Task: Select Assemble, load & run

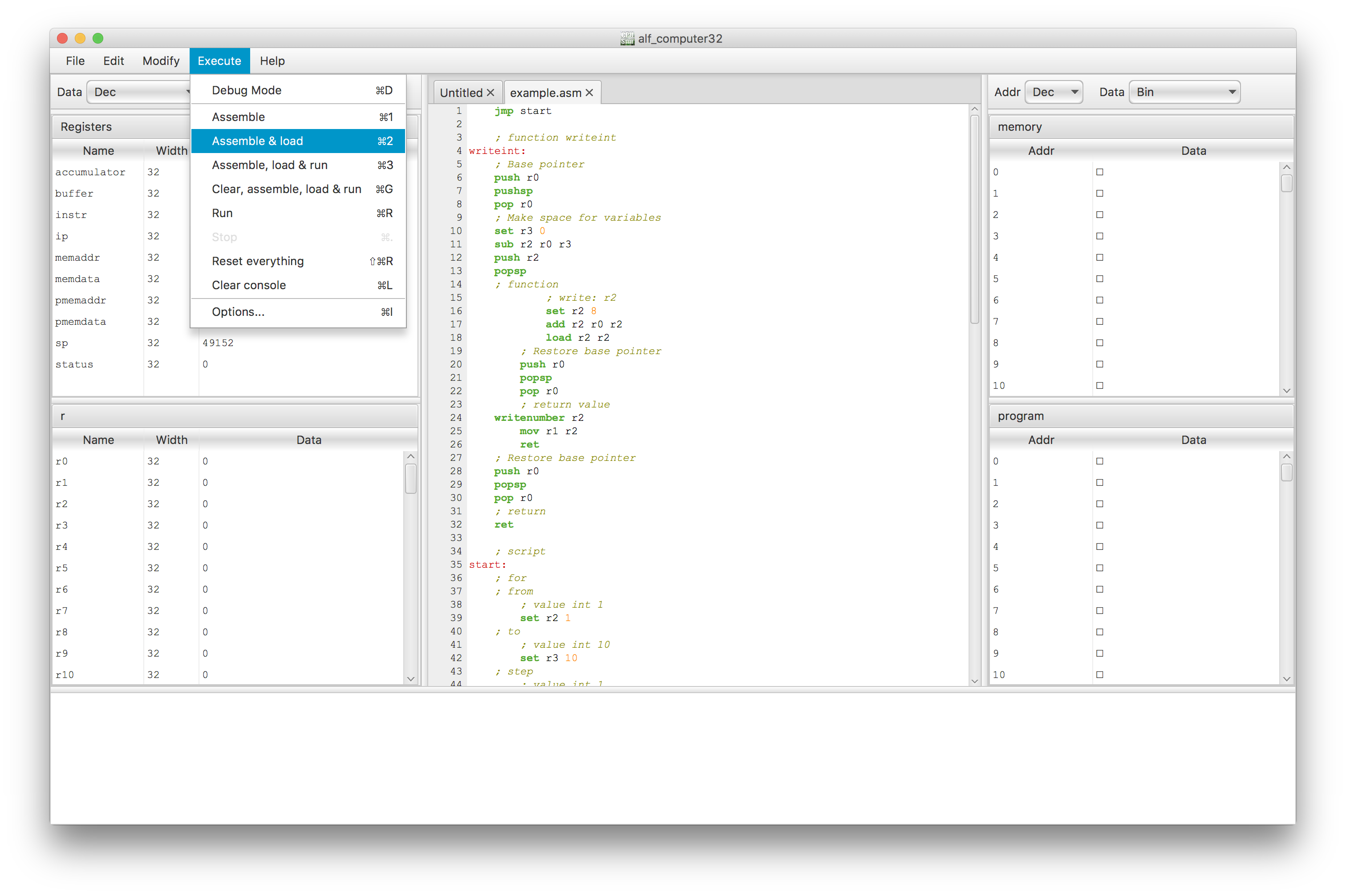Action: click(x=298, y=165)
